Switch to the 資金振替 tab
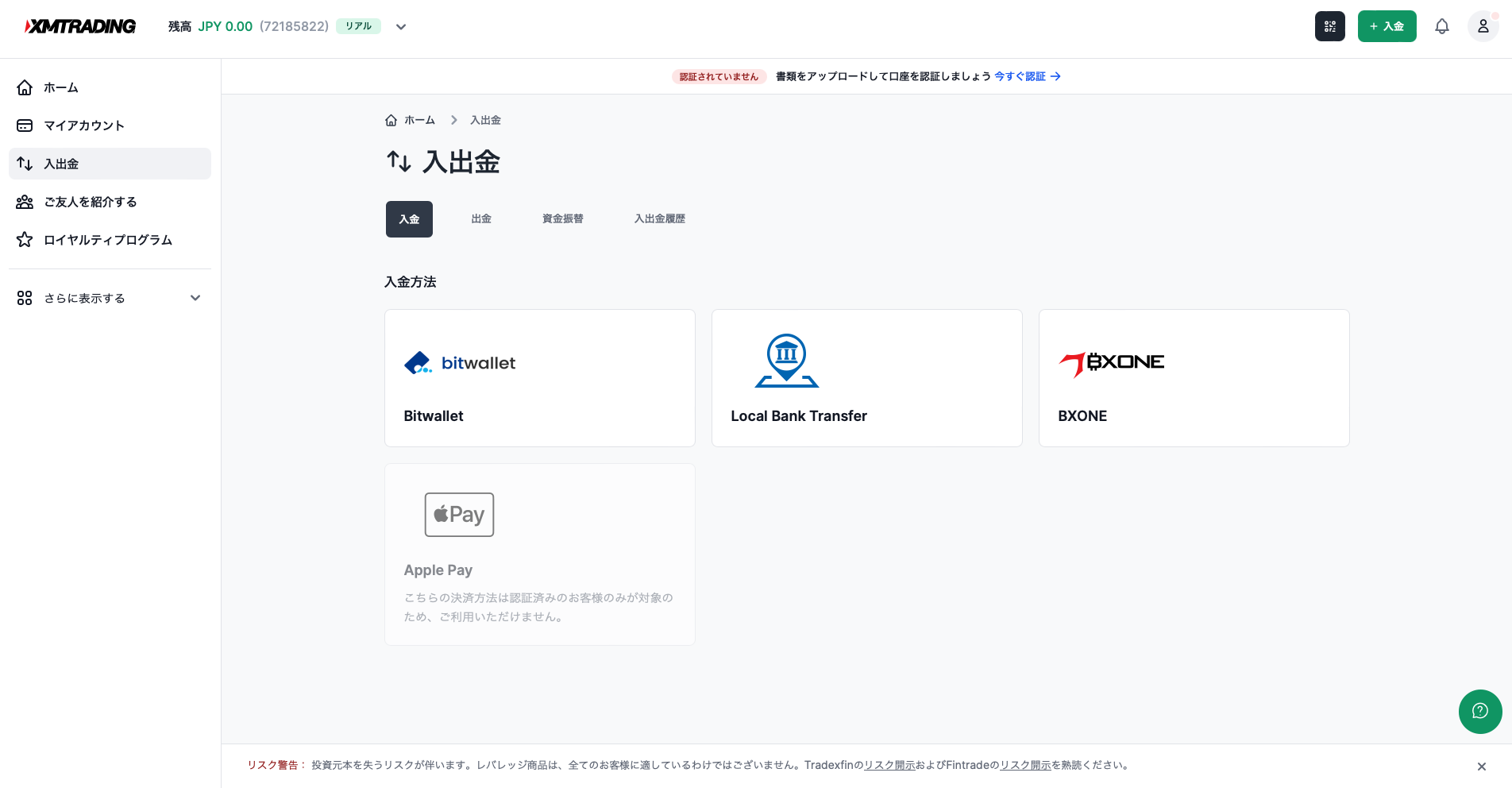1512x788 pixels. tap(563, 219)
